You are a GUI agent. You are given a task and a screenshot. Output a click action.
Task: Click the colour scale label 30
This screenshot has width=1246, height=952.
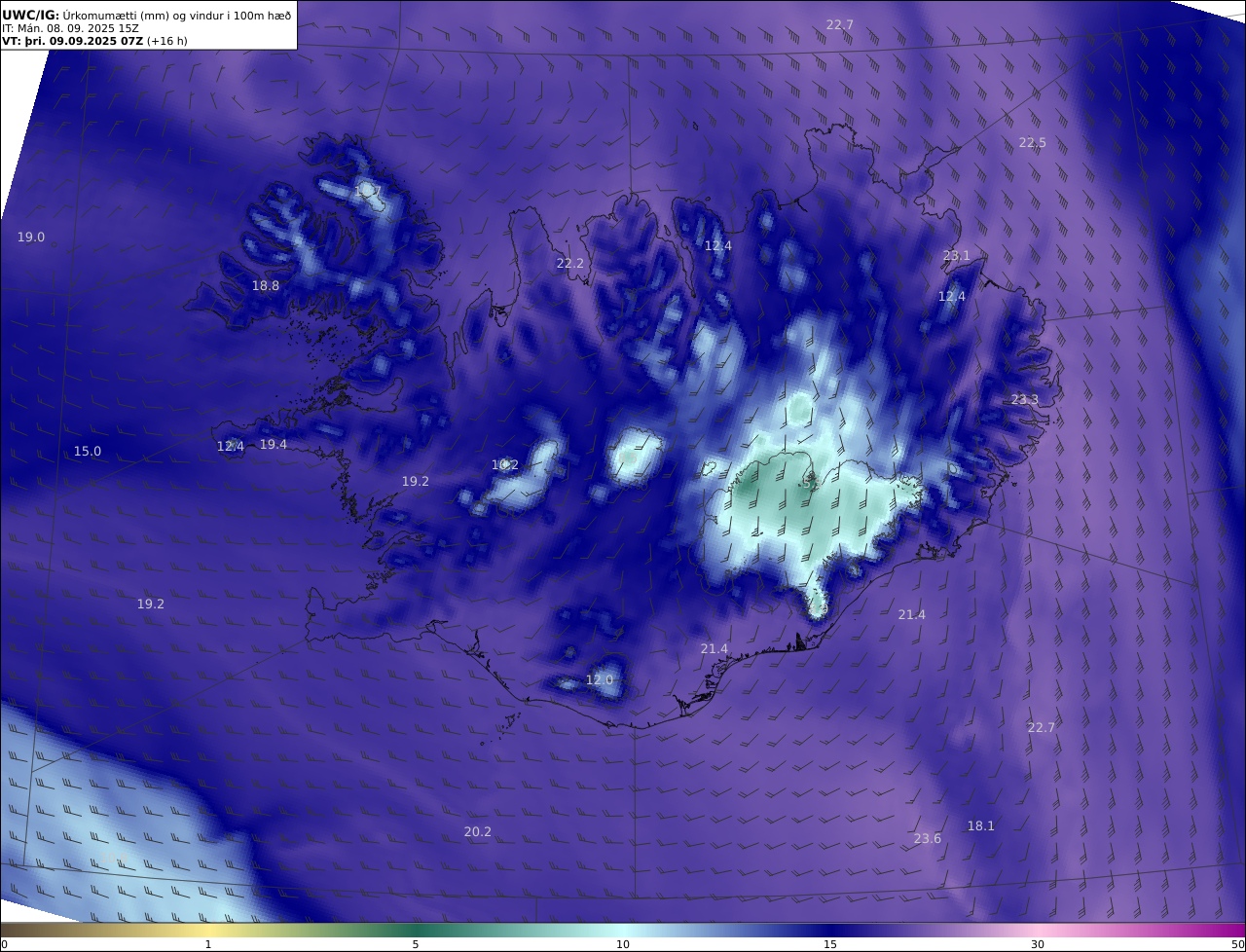1038,945
